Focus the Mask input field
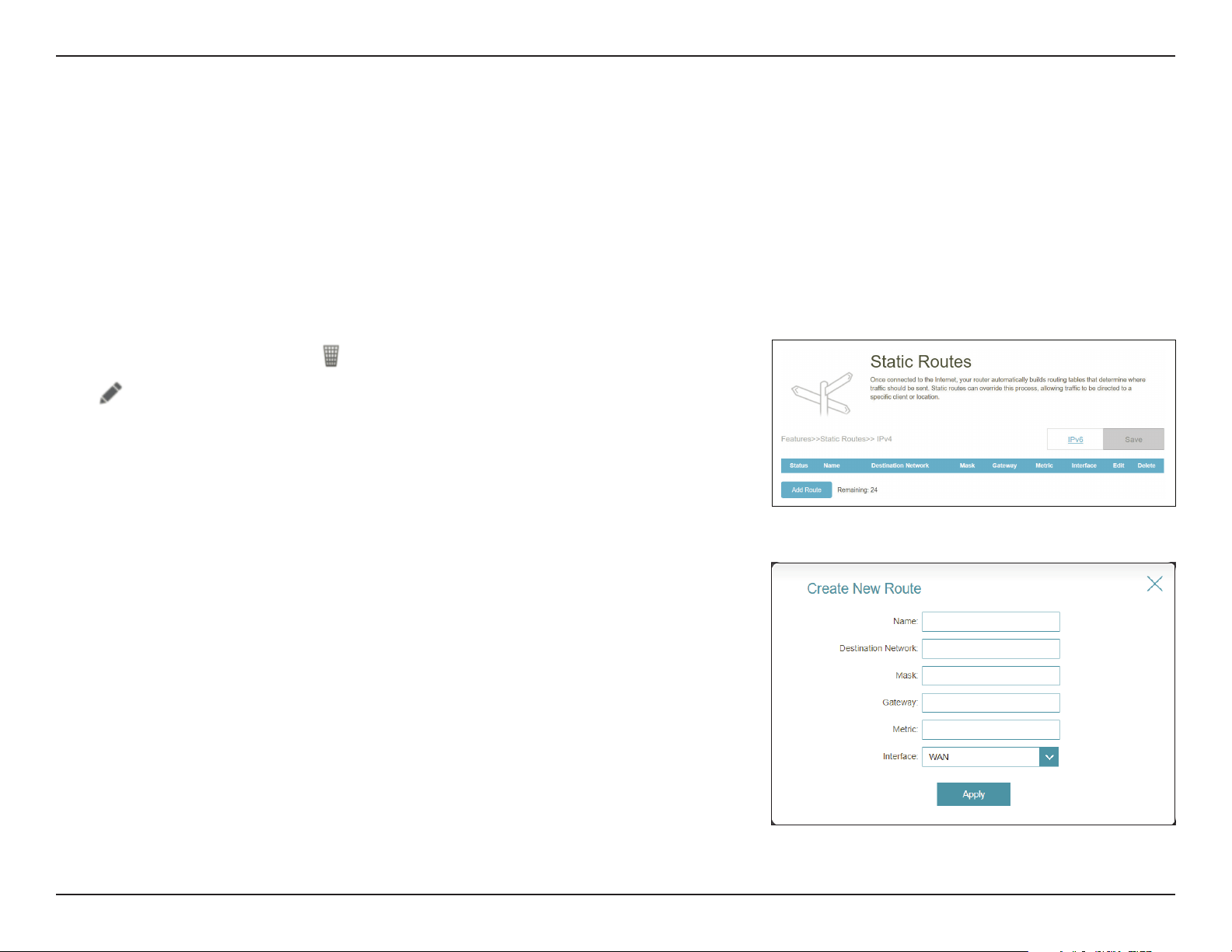Image resolution: width=1232 pixels, height=952 pixels. pos(990,675)
